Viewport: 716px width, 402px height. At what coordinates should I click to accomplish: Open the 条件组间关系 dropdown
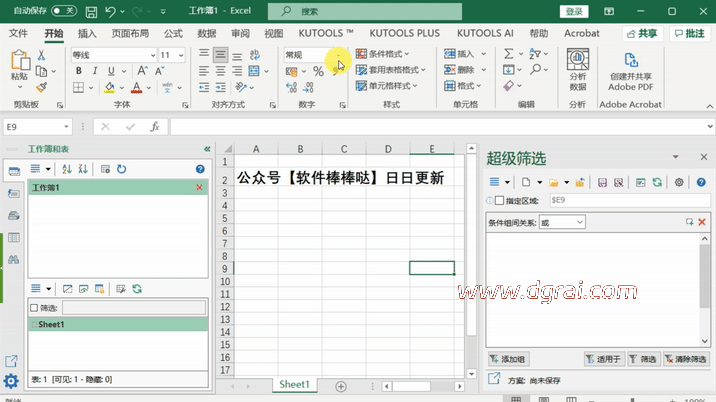tap(562, 222)
